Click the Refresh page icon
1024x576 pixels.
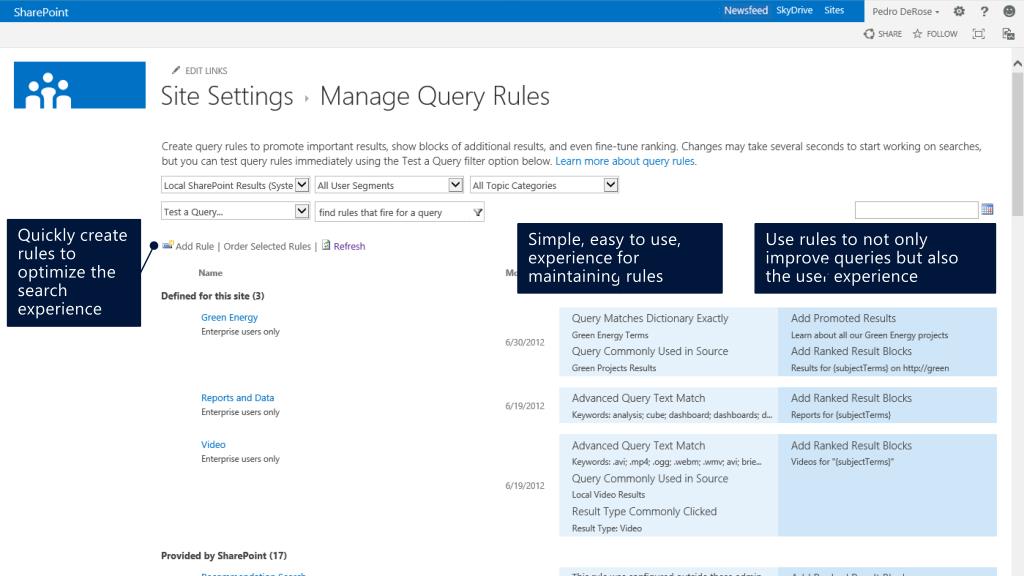click(x=326, y=246)
